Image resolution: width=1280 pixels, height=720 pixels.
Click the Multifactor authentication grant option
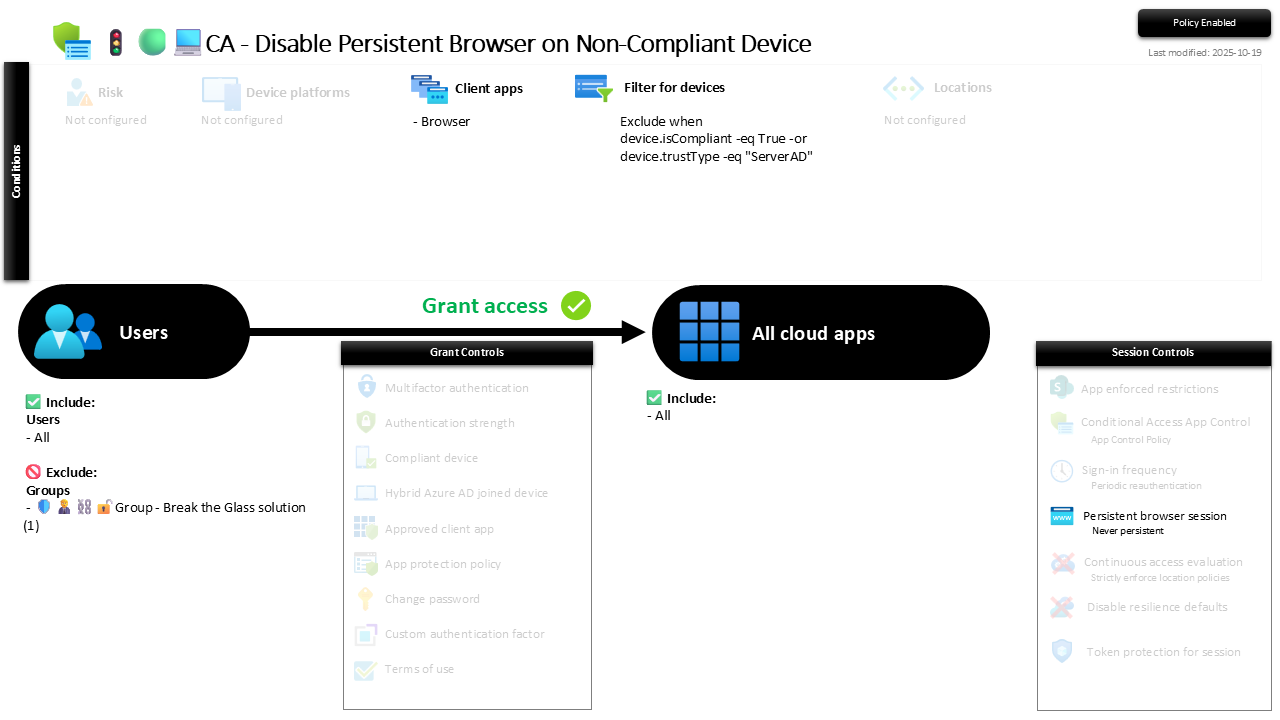click(x=456, y=388)
